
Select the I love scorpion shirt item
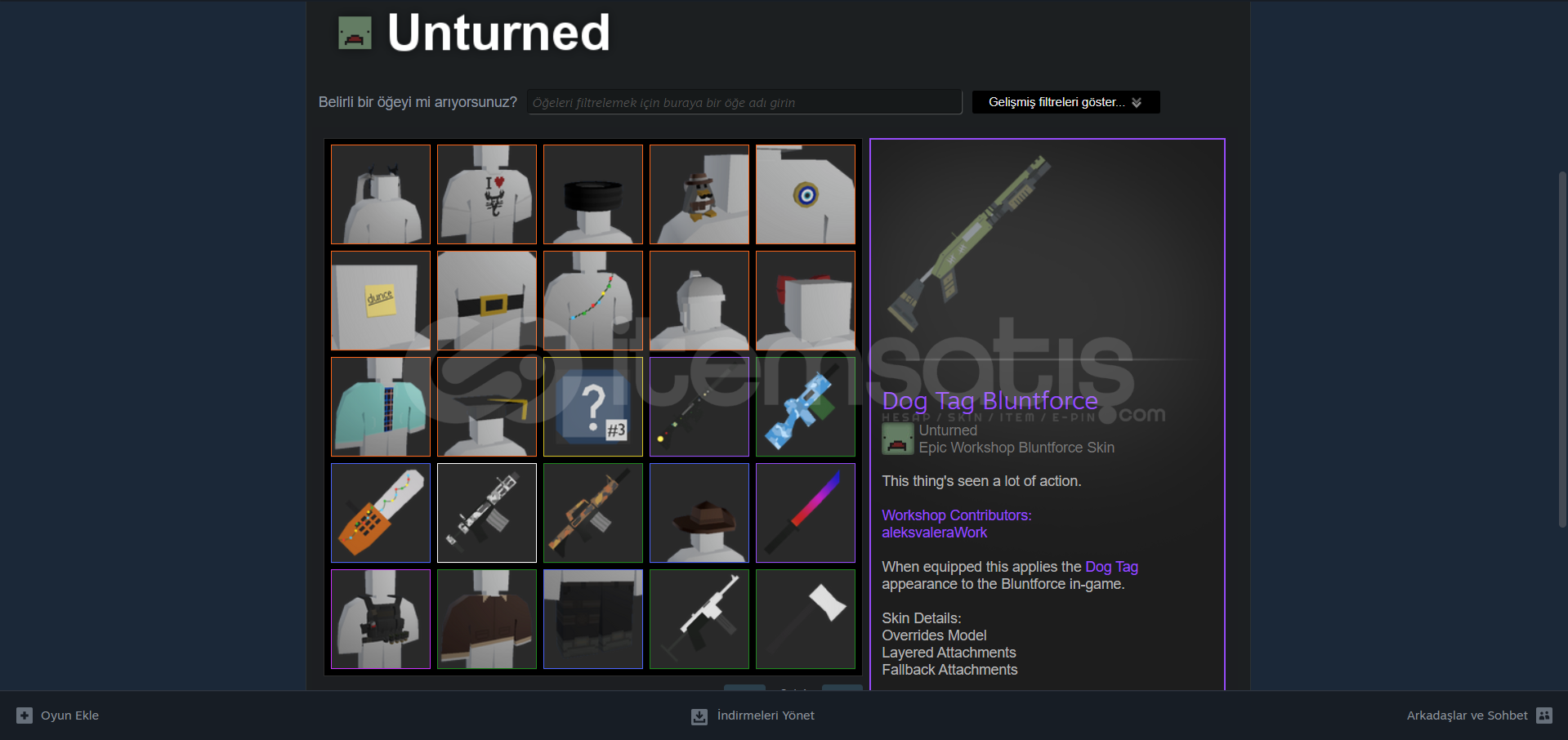coord(487,194)
